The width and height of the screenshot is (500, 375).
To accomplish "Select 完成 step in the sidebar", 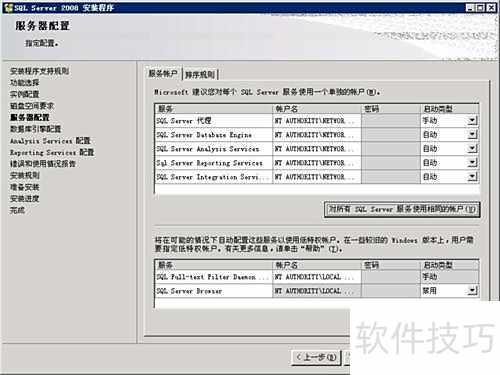I will (x=17, y=210).
